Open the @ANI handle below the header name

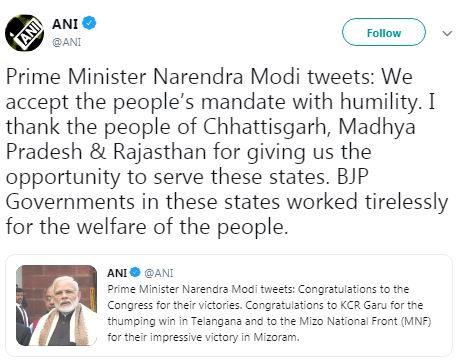(x=66, y=42)
